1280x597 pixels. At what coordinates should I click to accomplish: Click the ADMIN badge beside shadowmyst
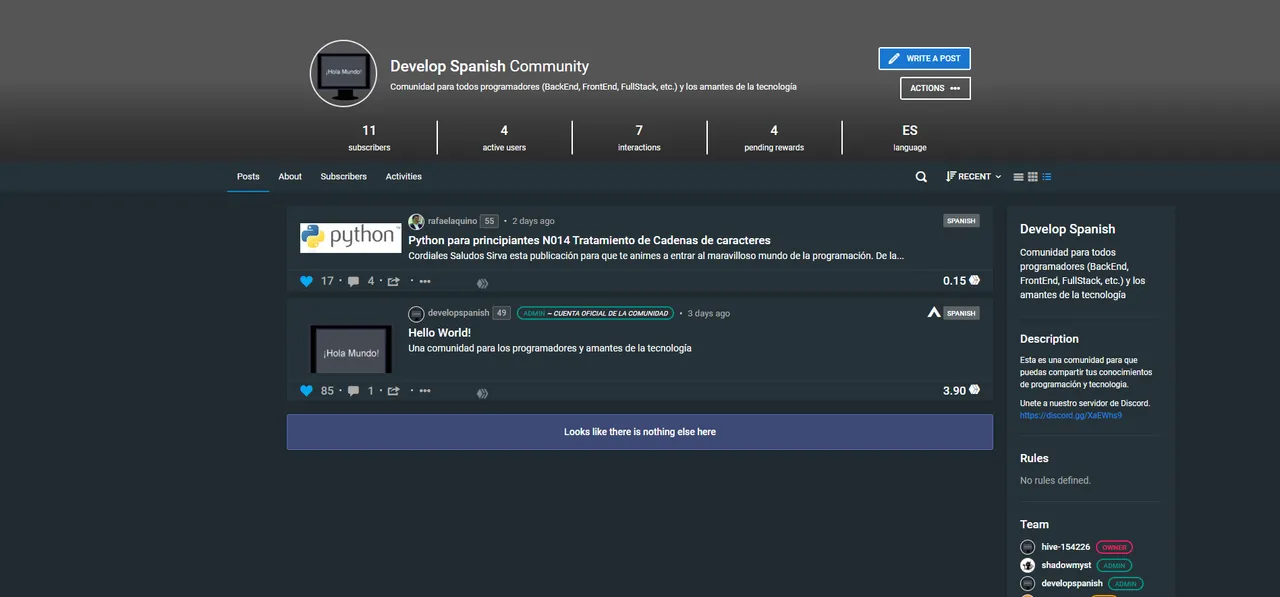click(x=1114, y=565)
